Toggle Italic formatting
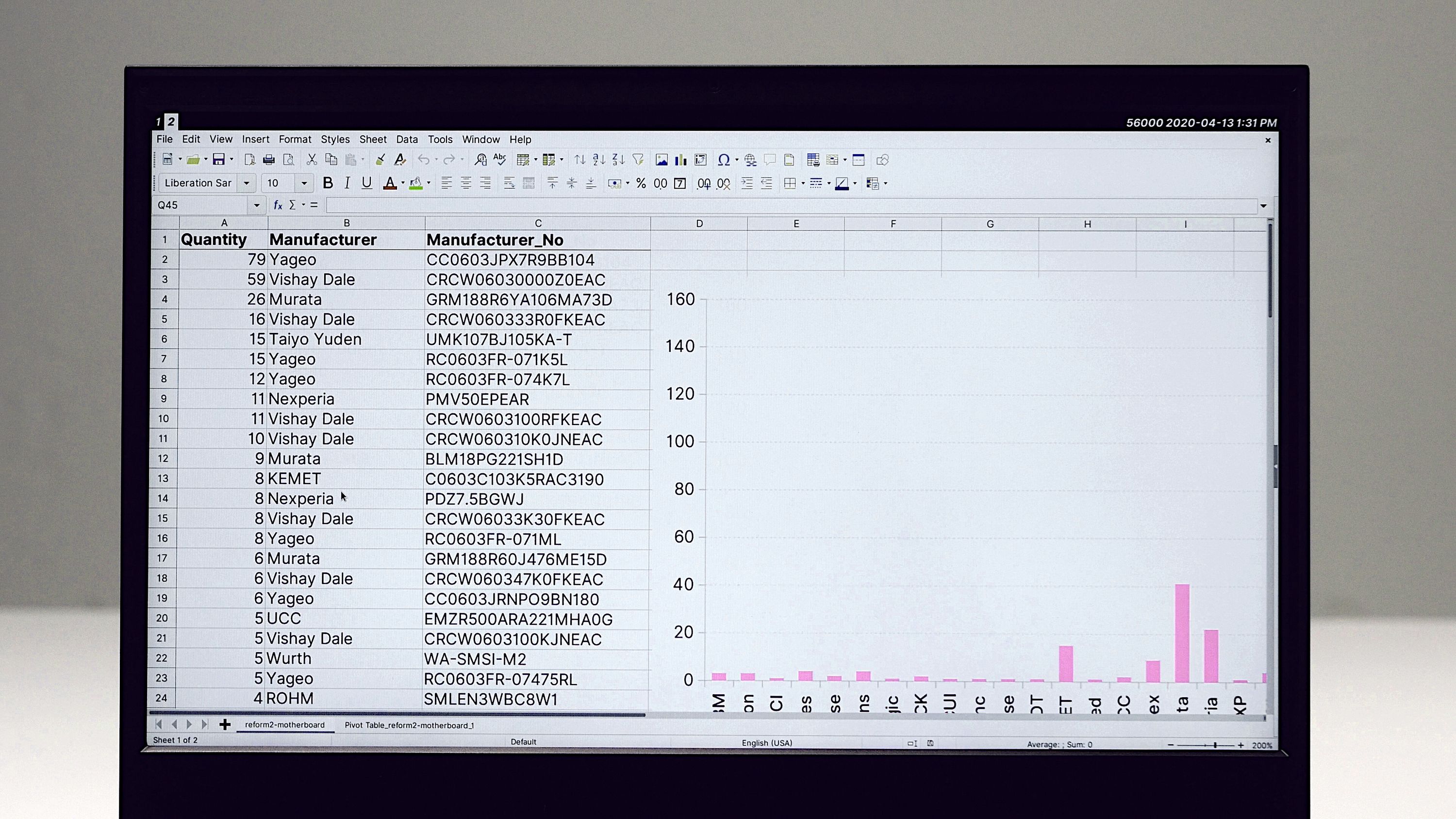1456x819 pixels. click(x=347, y=183)
